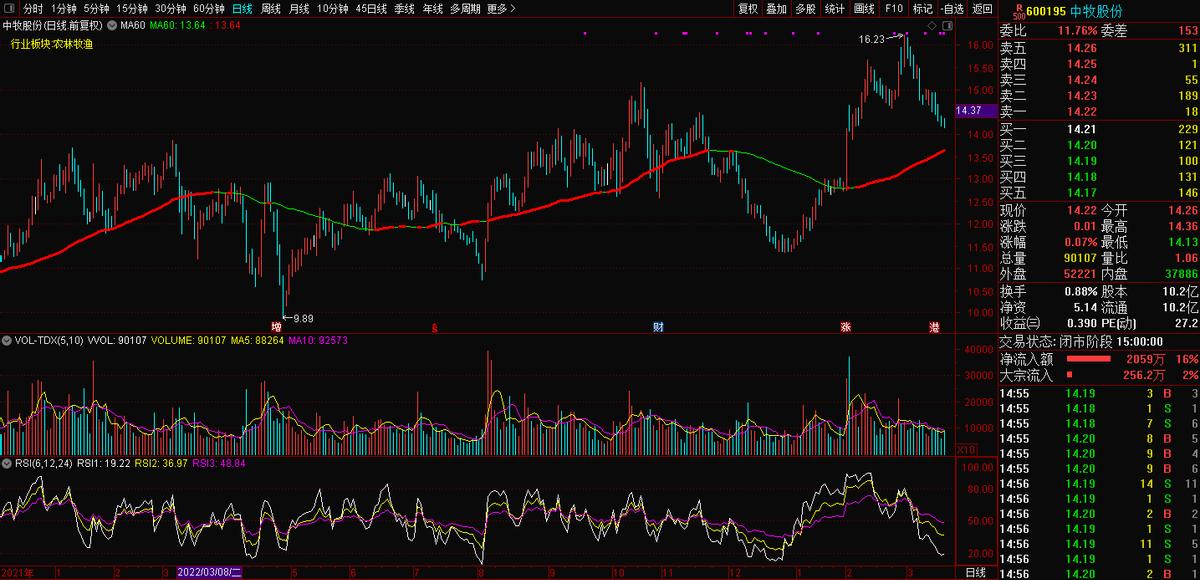
Task: Toggle 自选 watchlist for this stock
Action: (x=952, y=9)
